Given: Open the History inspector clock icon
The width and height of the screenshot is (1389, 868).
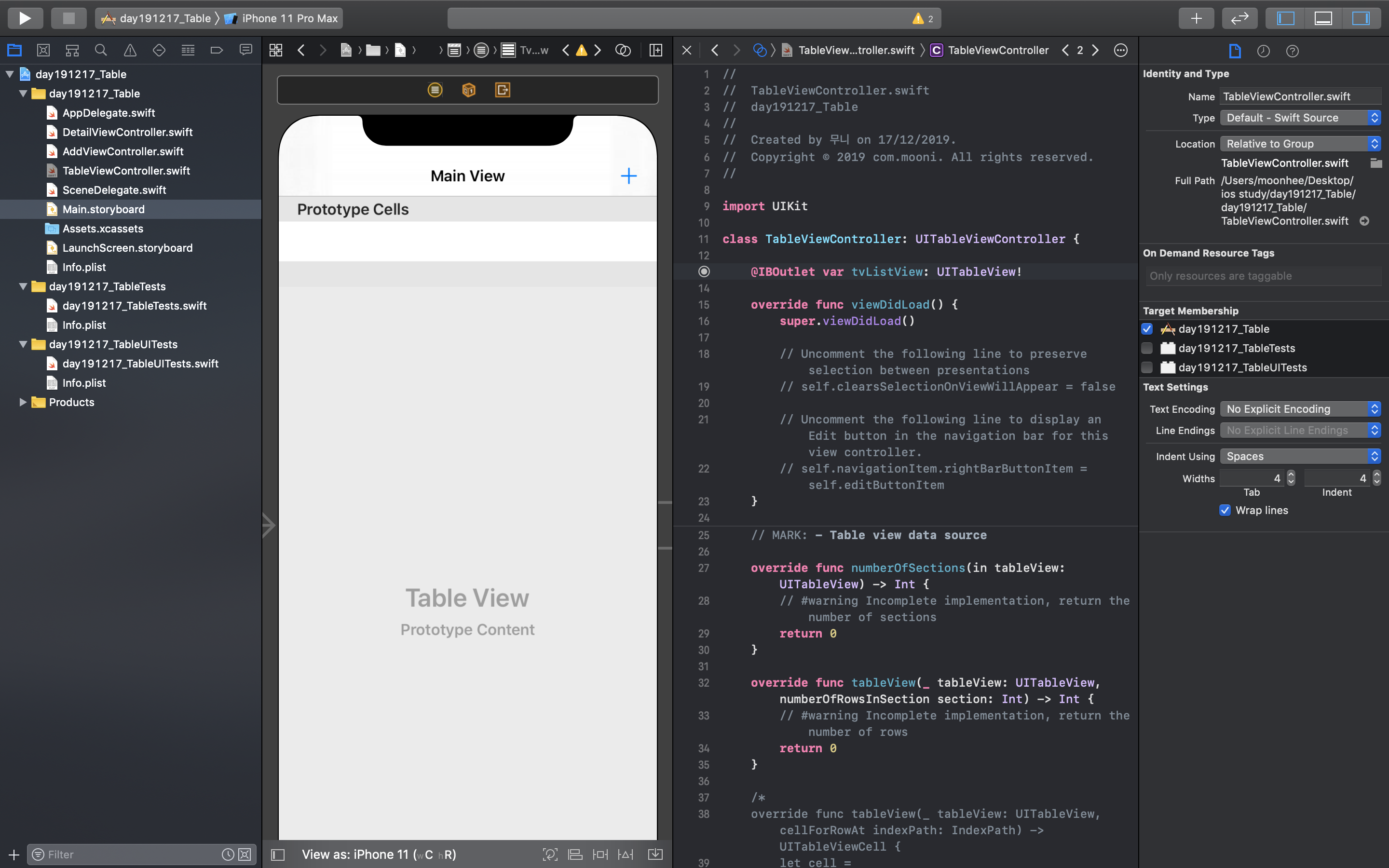Looking at the screenshot, I should 1263,51.
